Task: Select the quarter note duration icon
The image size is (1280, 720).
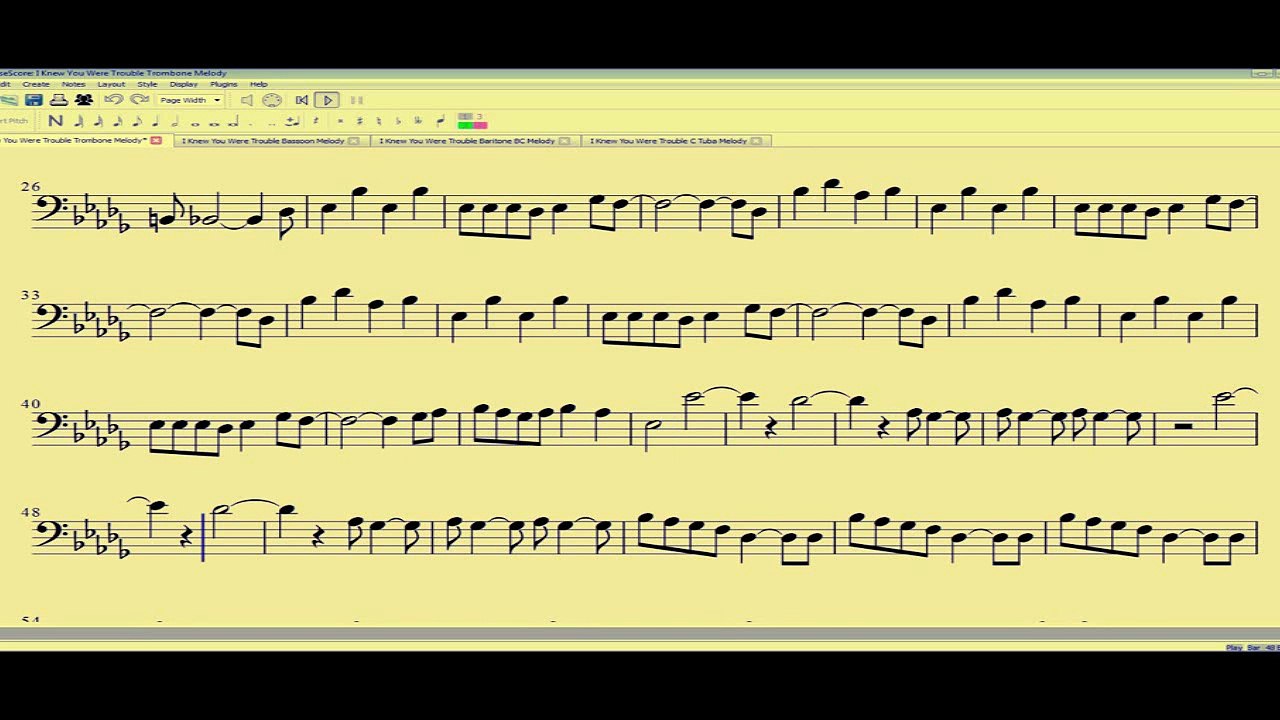Action: [156, 121]
